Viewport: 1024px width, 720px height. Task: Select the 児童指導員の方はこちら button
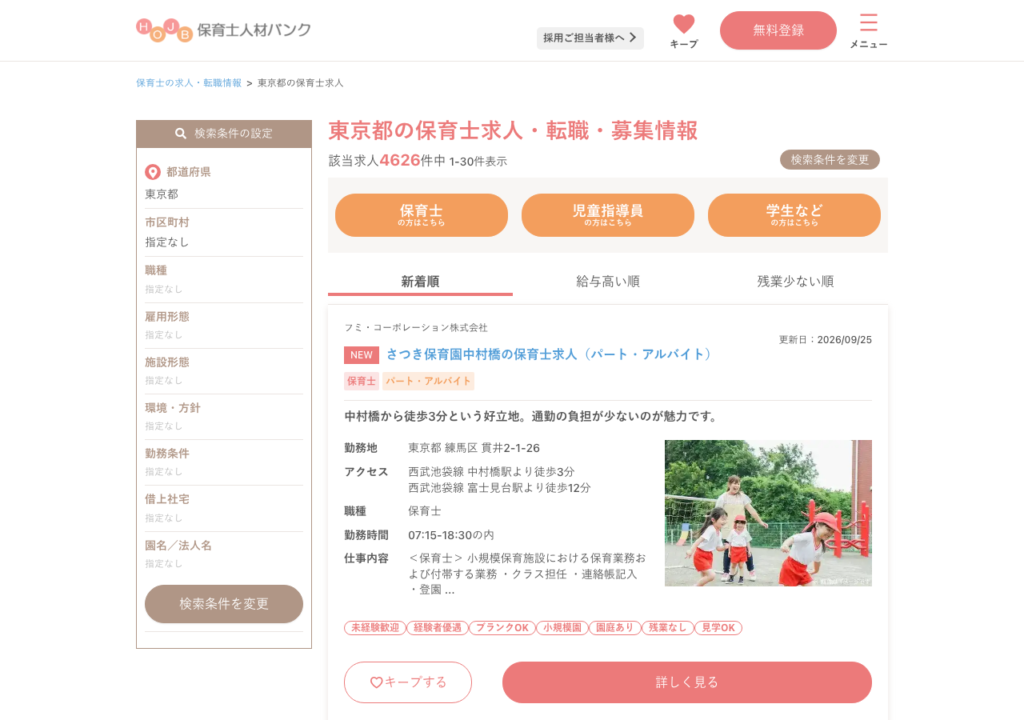[607, 215]
